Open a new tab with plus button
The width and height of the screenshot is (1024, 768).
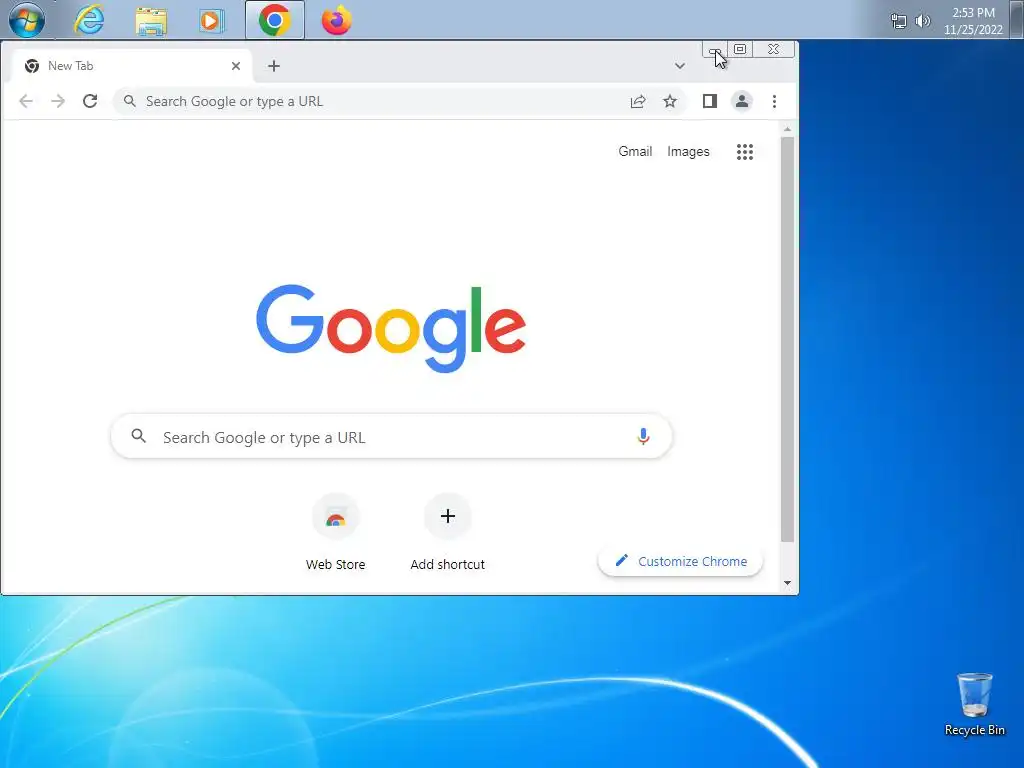[274, 66]
